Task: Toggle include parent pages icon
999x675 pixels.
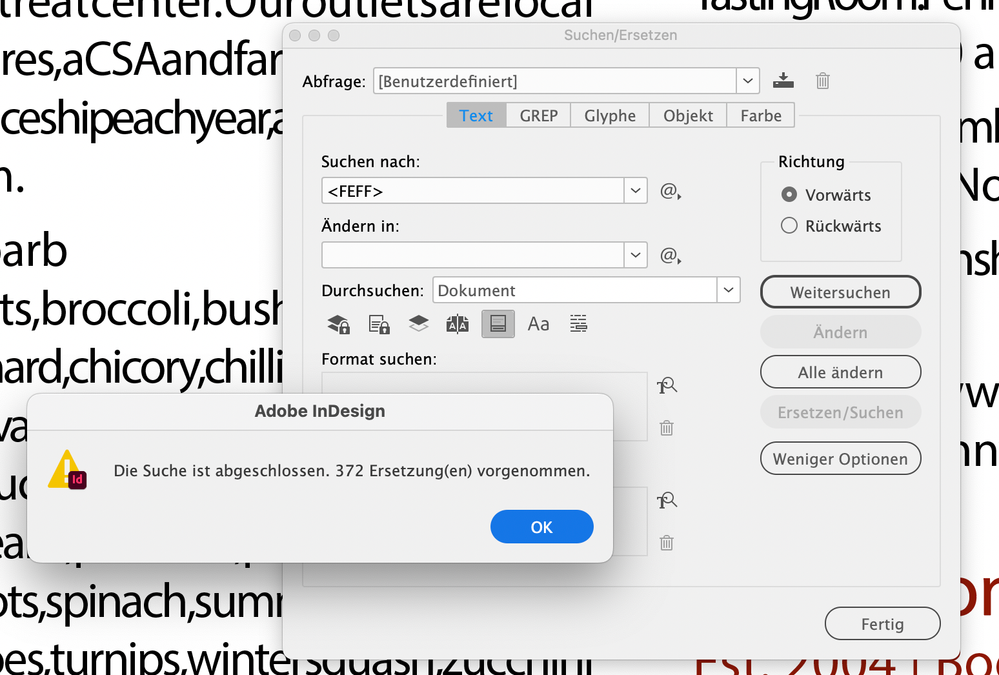Action: [x=457, y=324]
